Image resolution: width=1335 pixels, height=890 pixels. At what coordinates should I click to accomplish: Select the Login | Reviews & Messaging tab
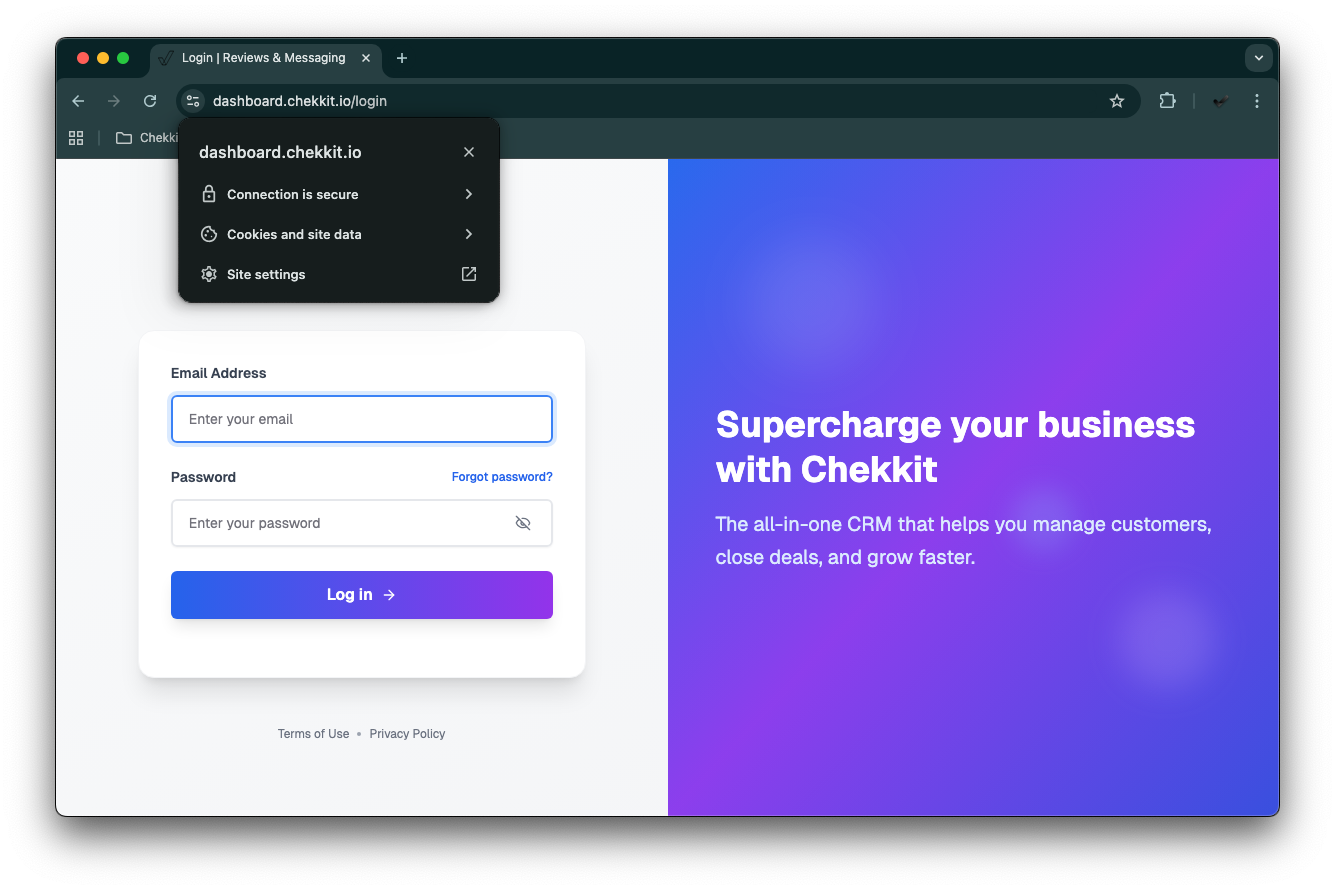[265, 58]
